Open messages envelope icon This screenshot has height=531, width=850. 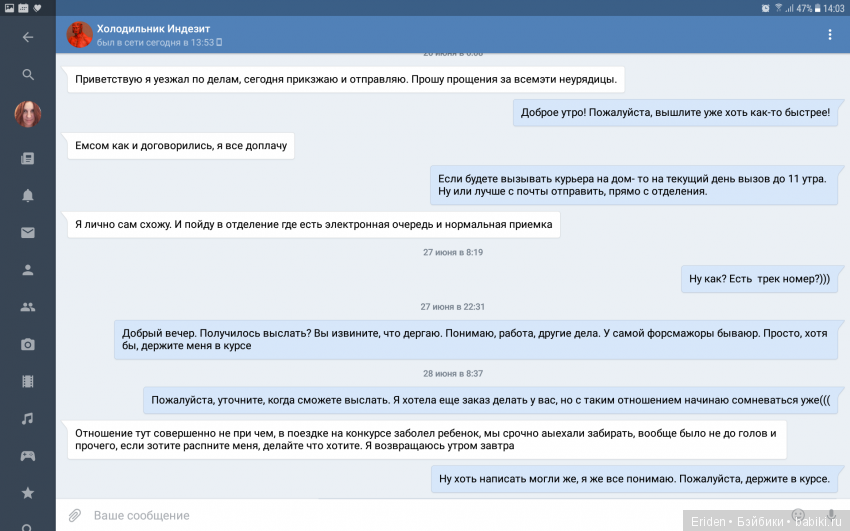pos(27,232)
